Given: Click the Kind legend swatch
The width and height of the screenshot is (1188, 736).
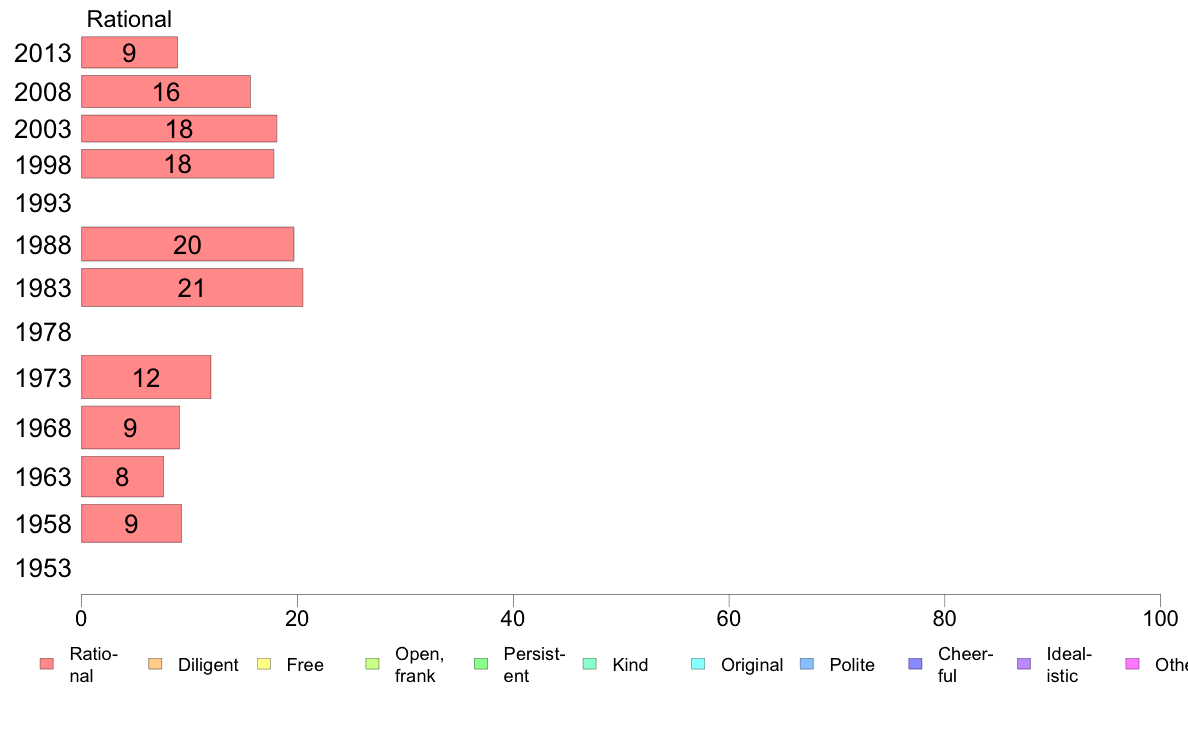Looking at the screenshot, I should (589, 664).
